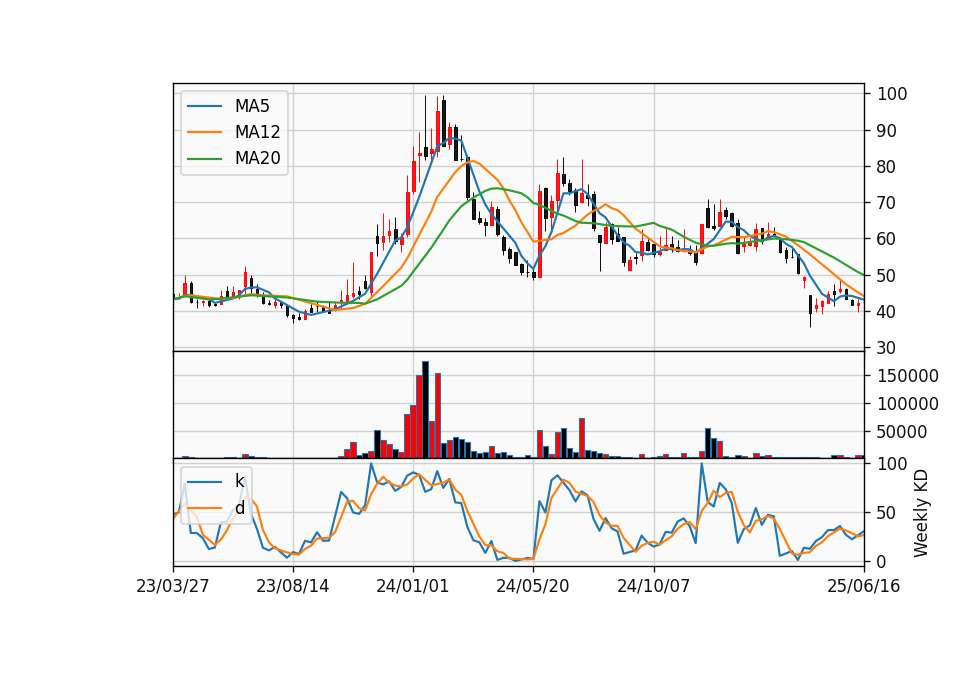The width and height of the screenshot is (960, 690).
Task: Click the price axis label 60
Action: [x=887, y=239]
